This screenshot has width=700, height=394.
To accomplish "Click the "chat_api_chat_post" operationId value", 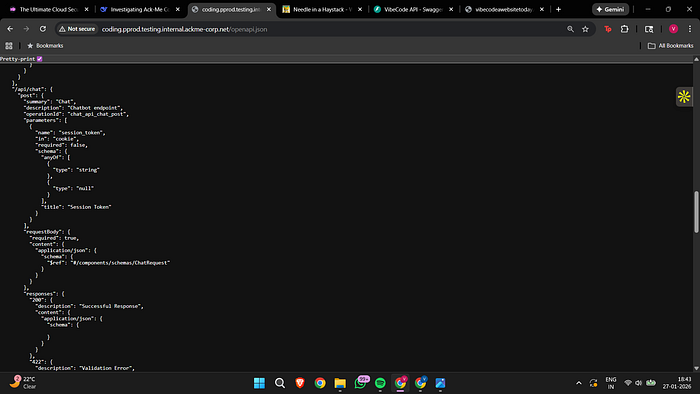I will pyautogui.click(x=98, y=114).
